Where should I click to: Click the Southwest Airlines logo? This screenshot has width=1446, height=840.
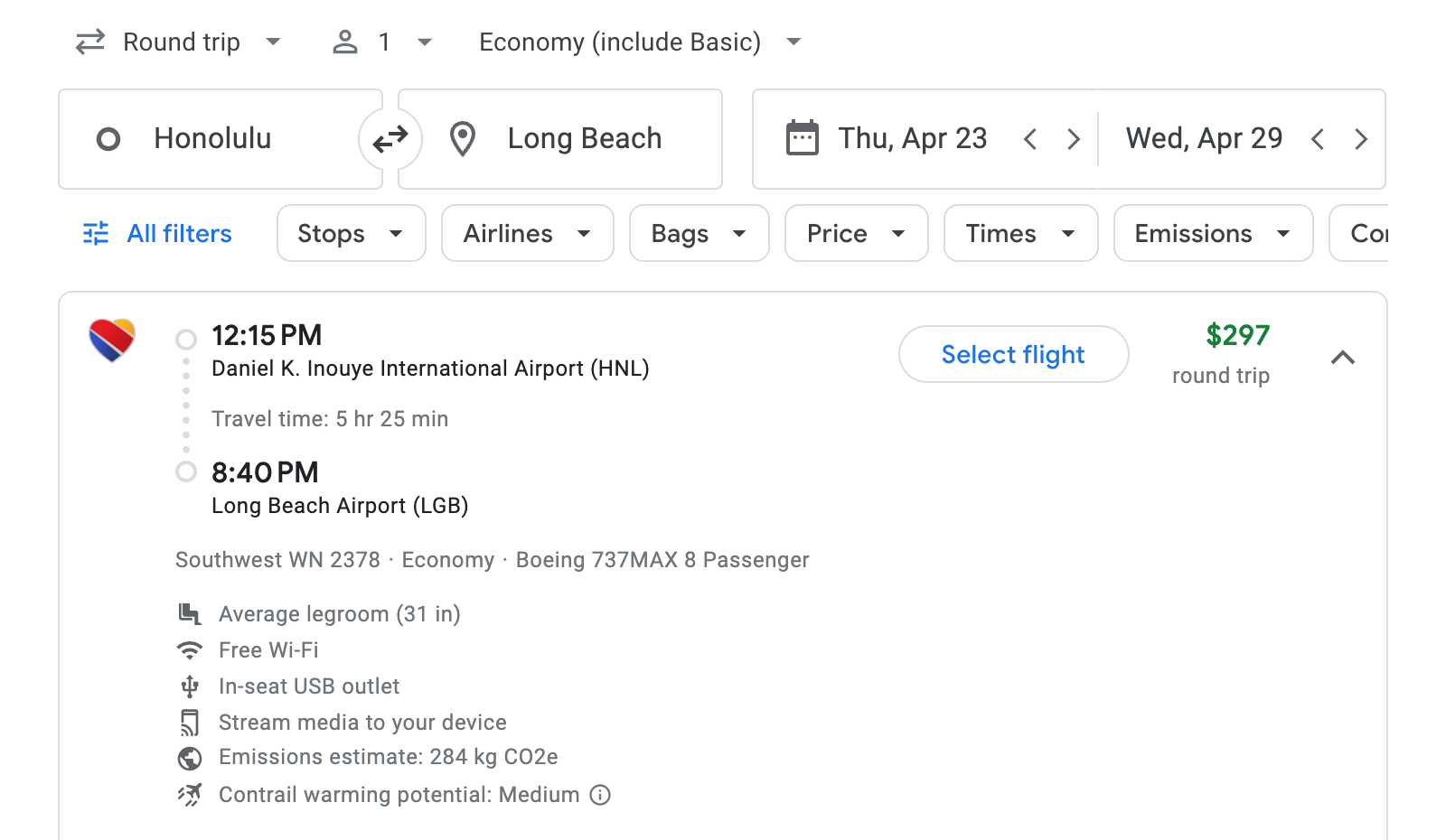[x=112, y=341]
